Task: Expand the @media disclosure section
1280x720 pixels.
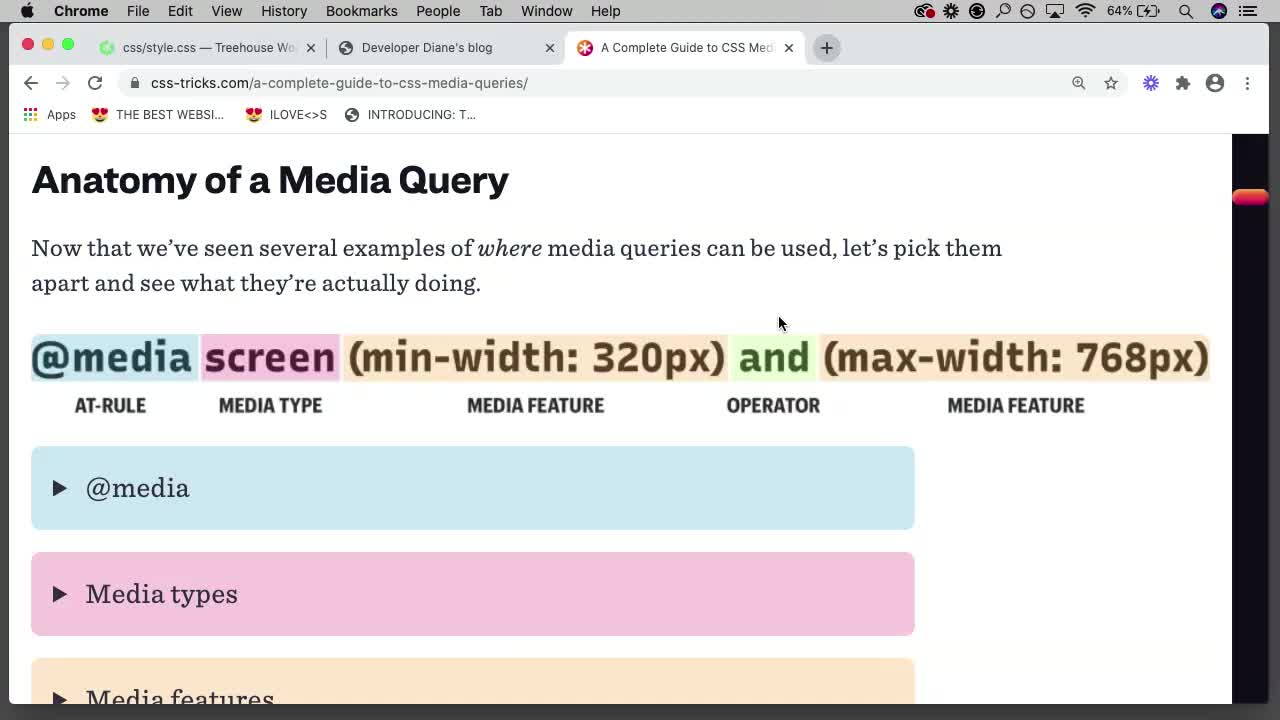Action: 138,488
